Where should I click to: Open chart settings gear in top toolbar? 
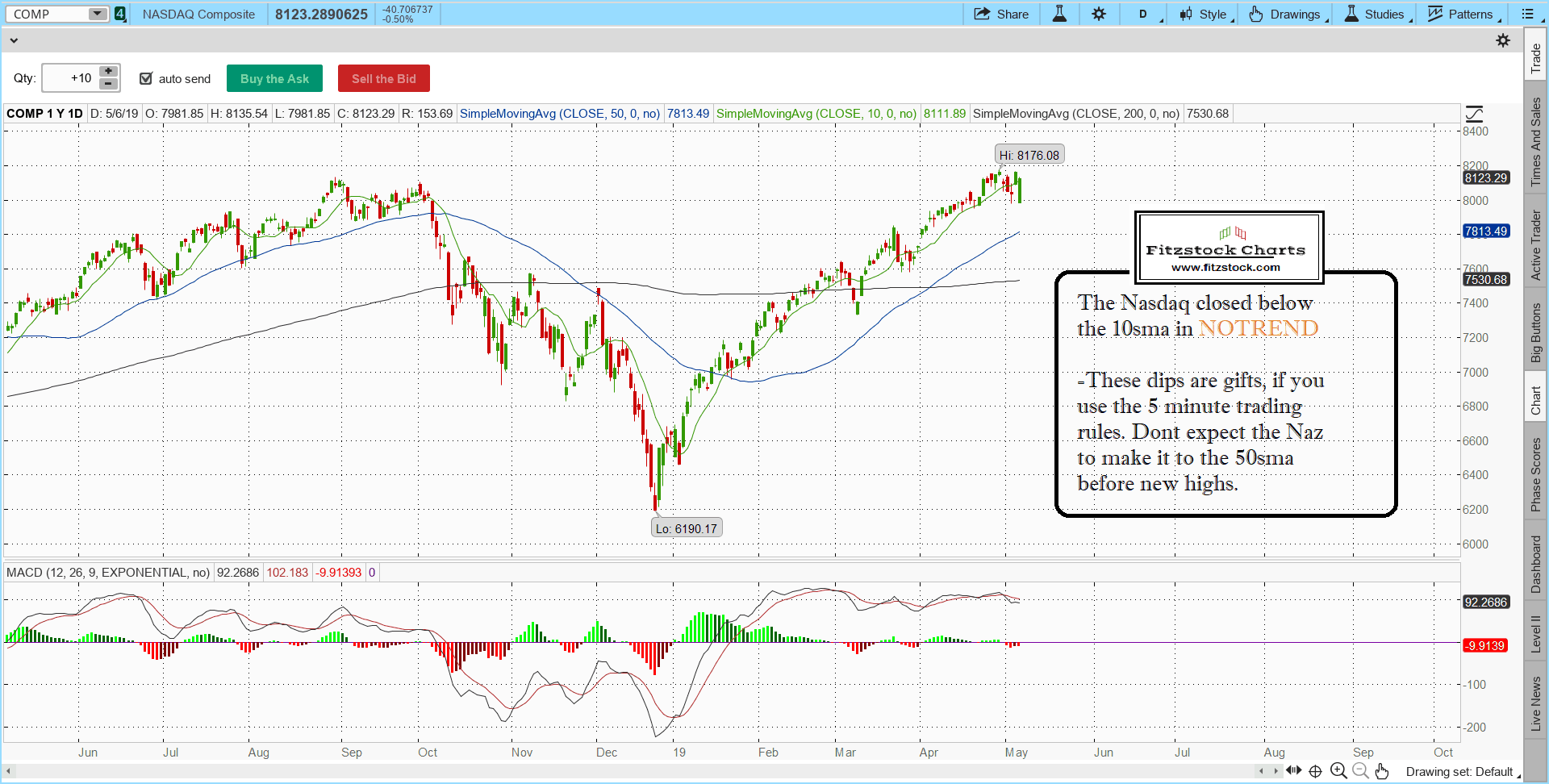tap(1099, 14)
